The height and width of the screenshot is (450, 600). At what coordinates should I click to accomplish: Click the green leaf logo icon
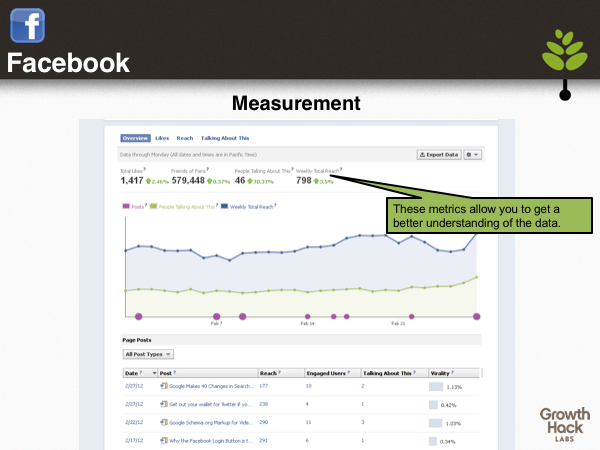(x=565, y=50)
